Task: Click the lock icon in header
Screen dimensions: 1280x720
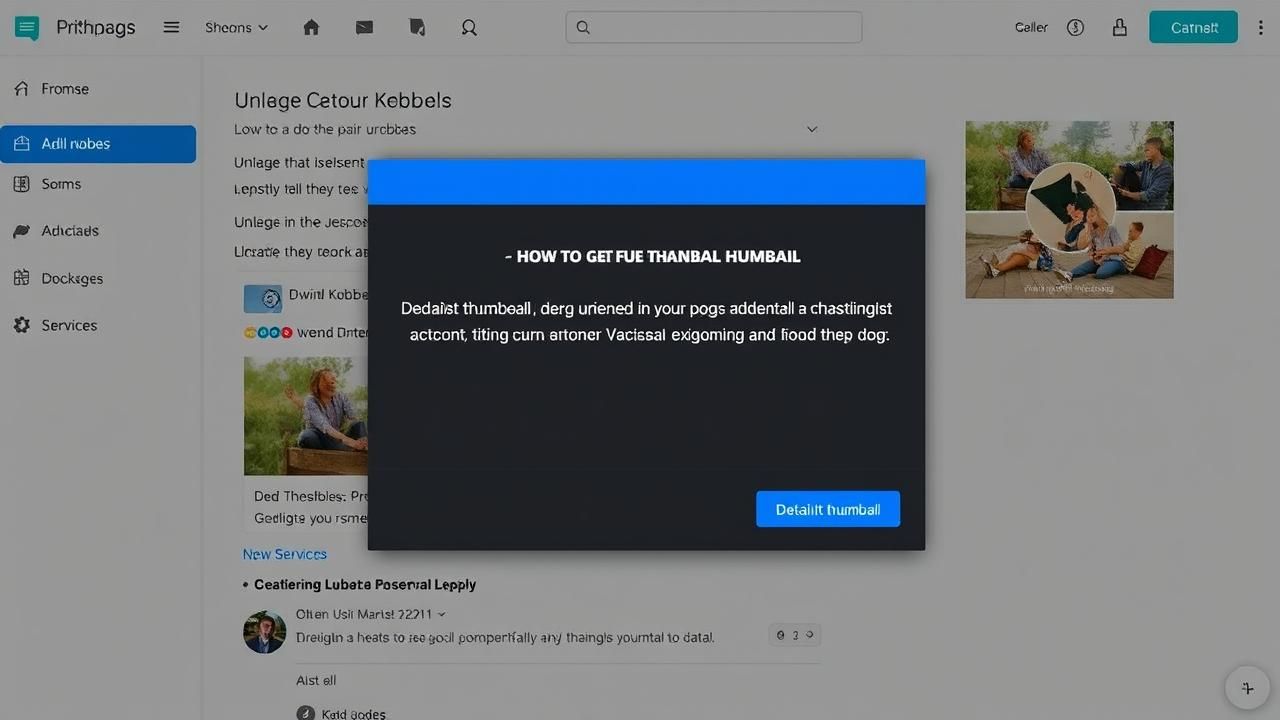Action: click(1120, 28)
